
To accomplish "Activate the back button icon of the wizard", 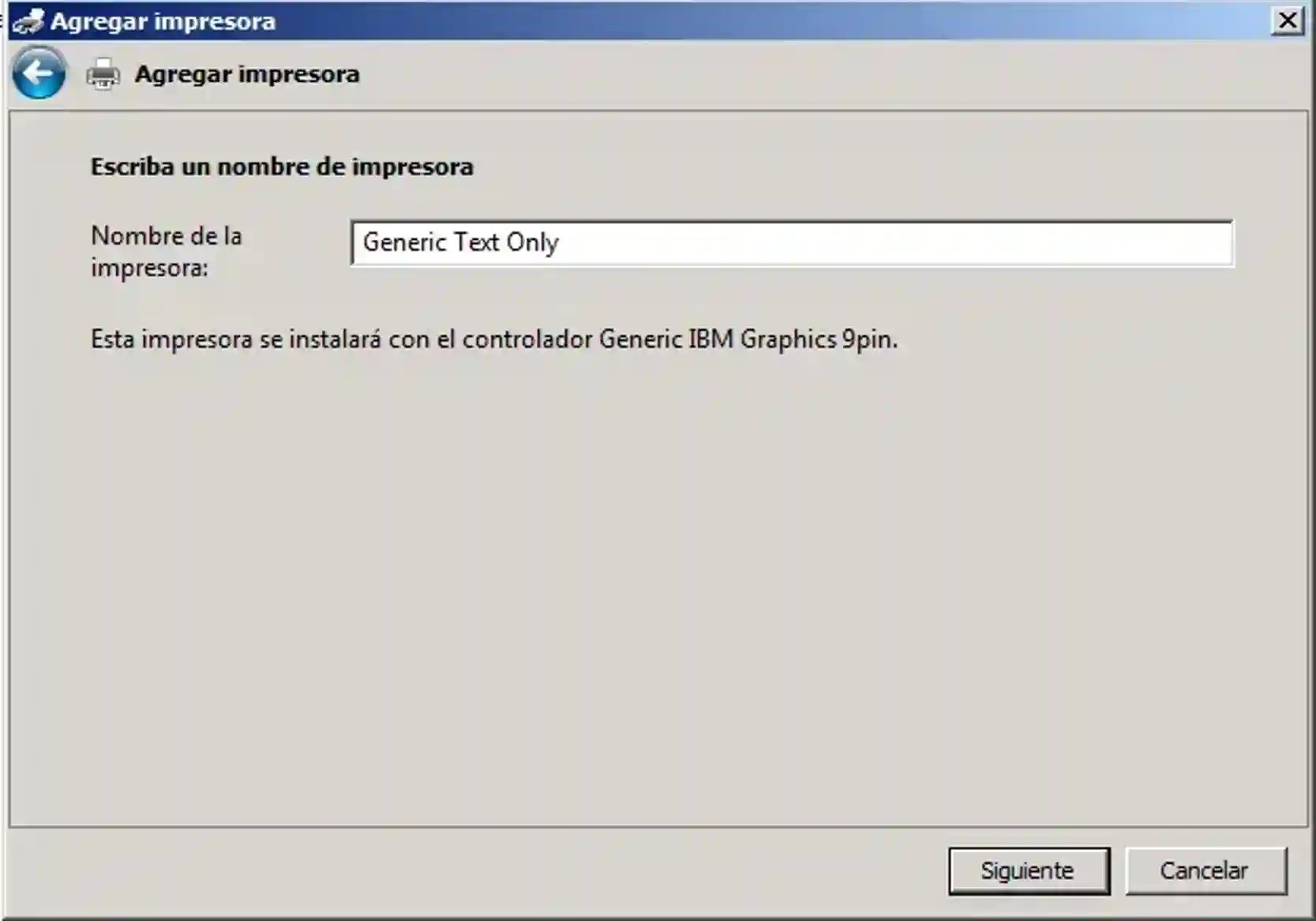I will [39, 72].
